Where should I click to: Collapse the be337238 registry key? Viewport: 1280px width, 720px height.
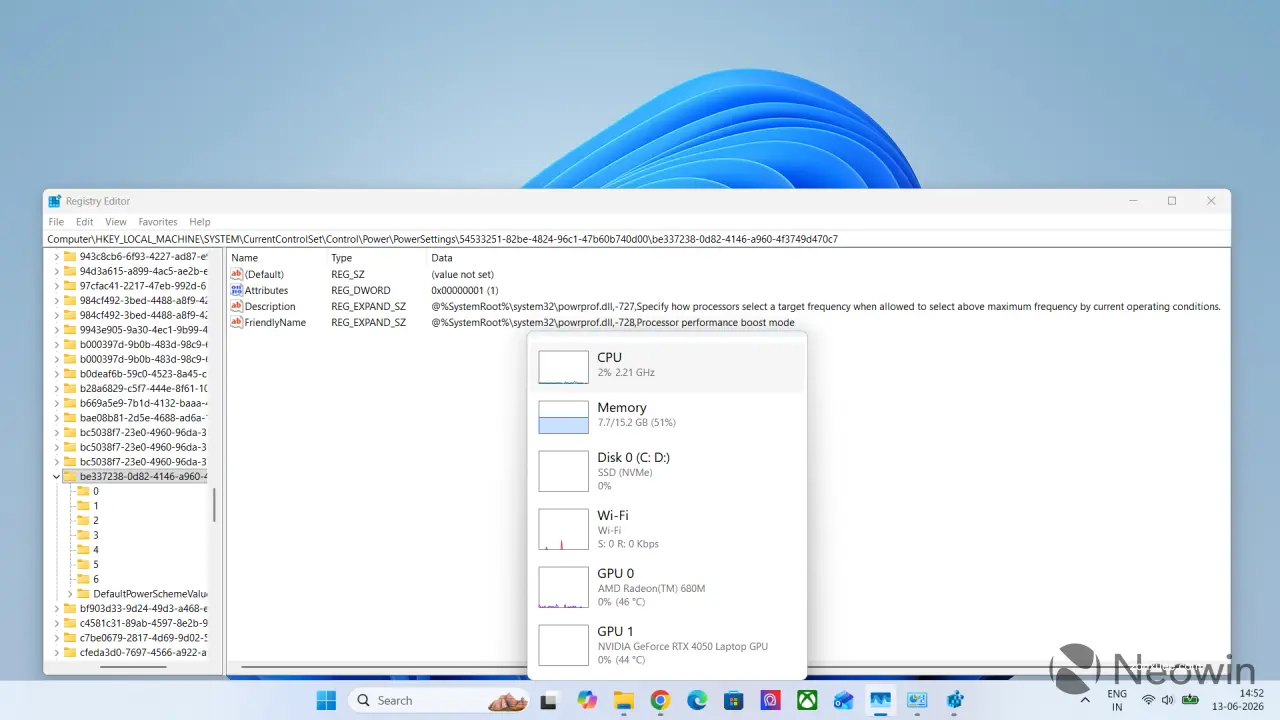[x=57, y=476]
